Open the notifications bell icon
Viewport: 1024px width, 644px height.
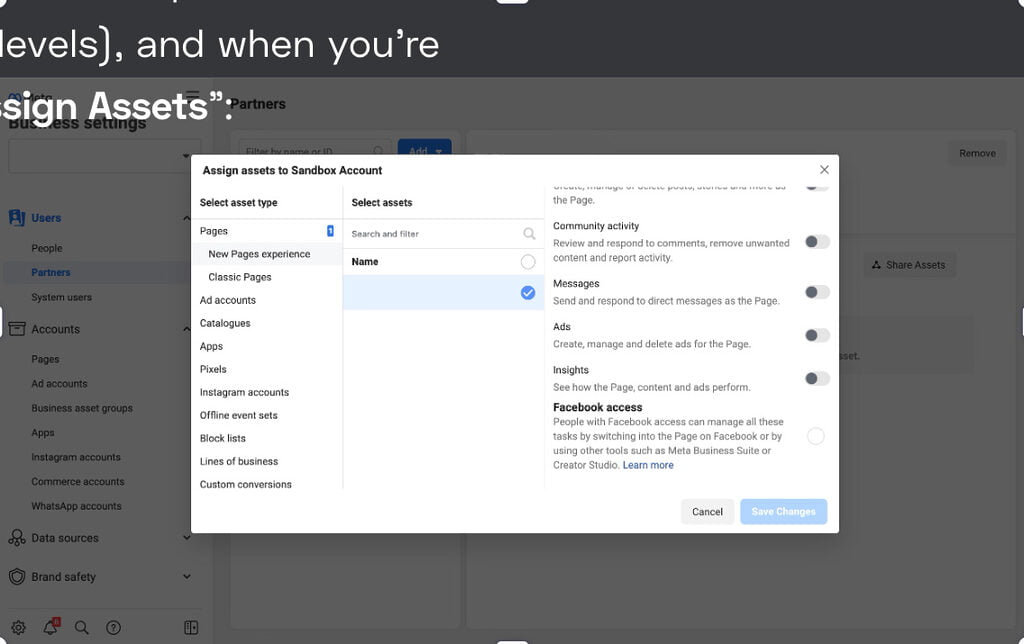(50, 628)
